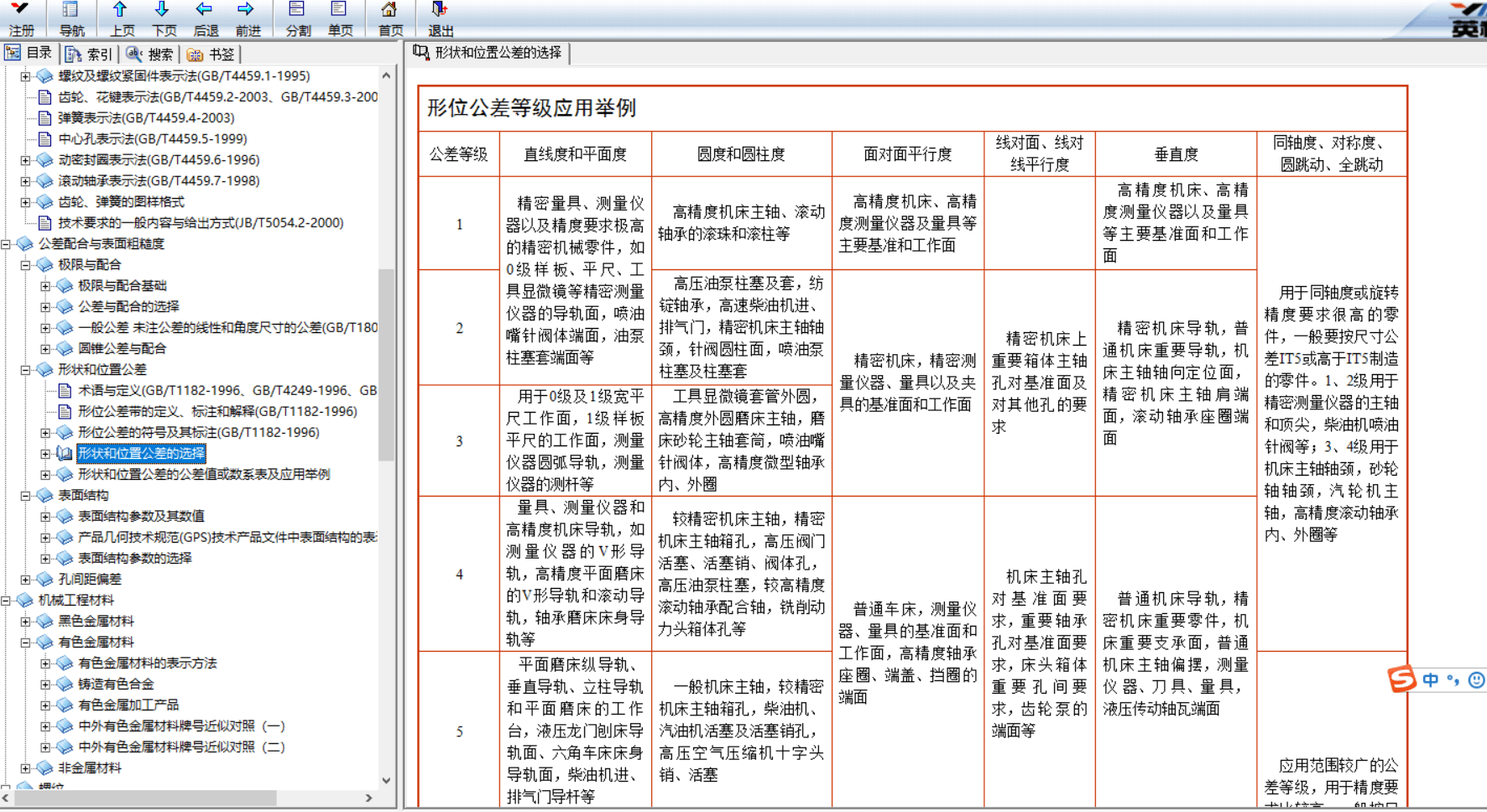Select highlighted 形状和位置公差的选择 item

click(141, 454)
